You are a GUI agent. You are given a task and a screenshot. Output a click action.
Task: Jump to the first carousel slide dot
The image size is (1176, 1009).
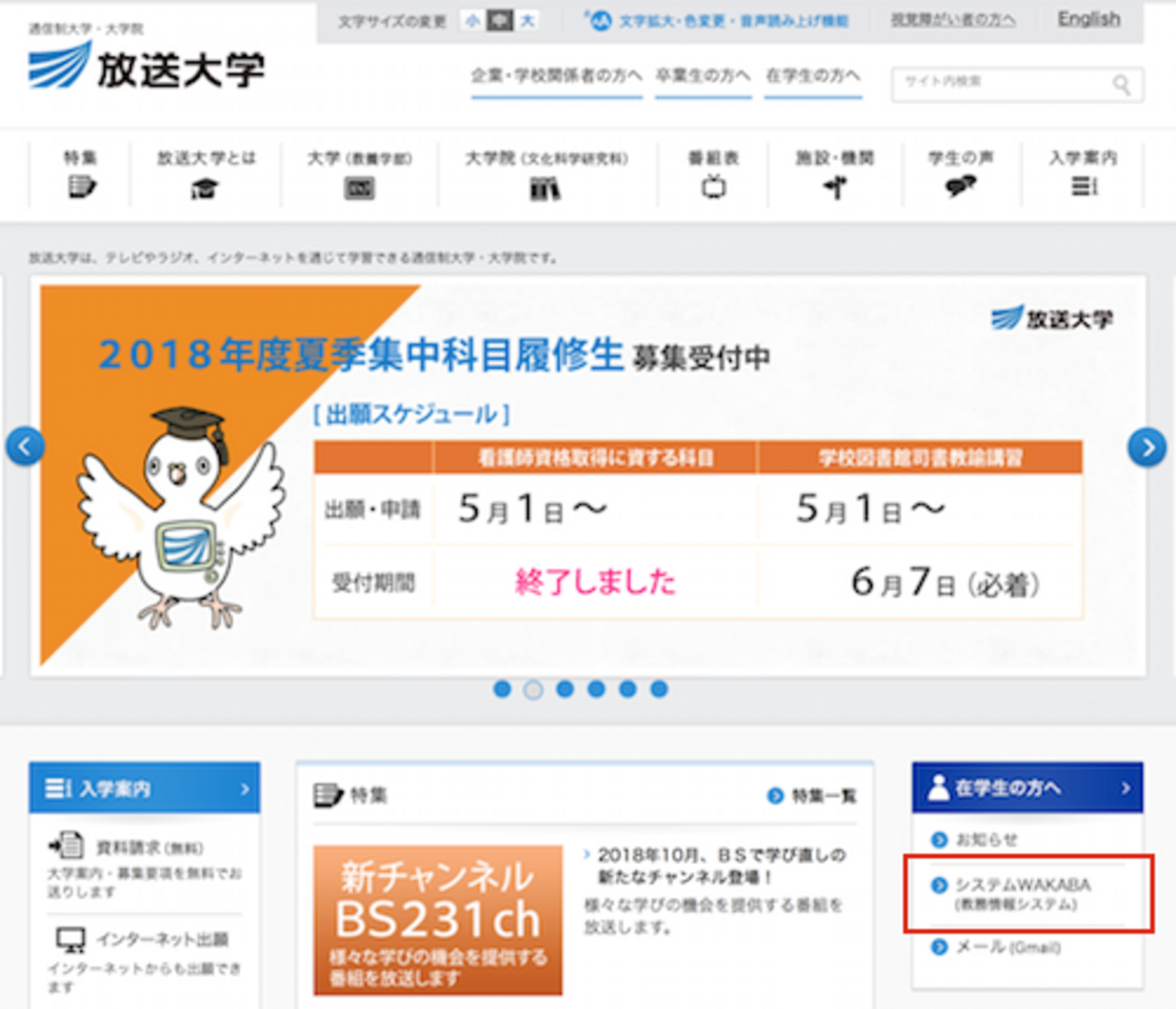pos(502,690)
